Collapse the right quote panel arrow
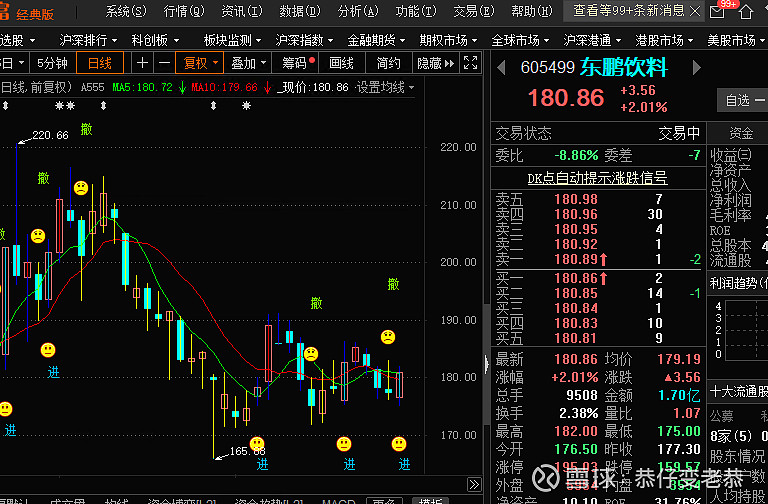The image size is (768, 504). [486, 363]
